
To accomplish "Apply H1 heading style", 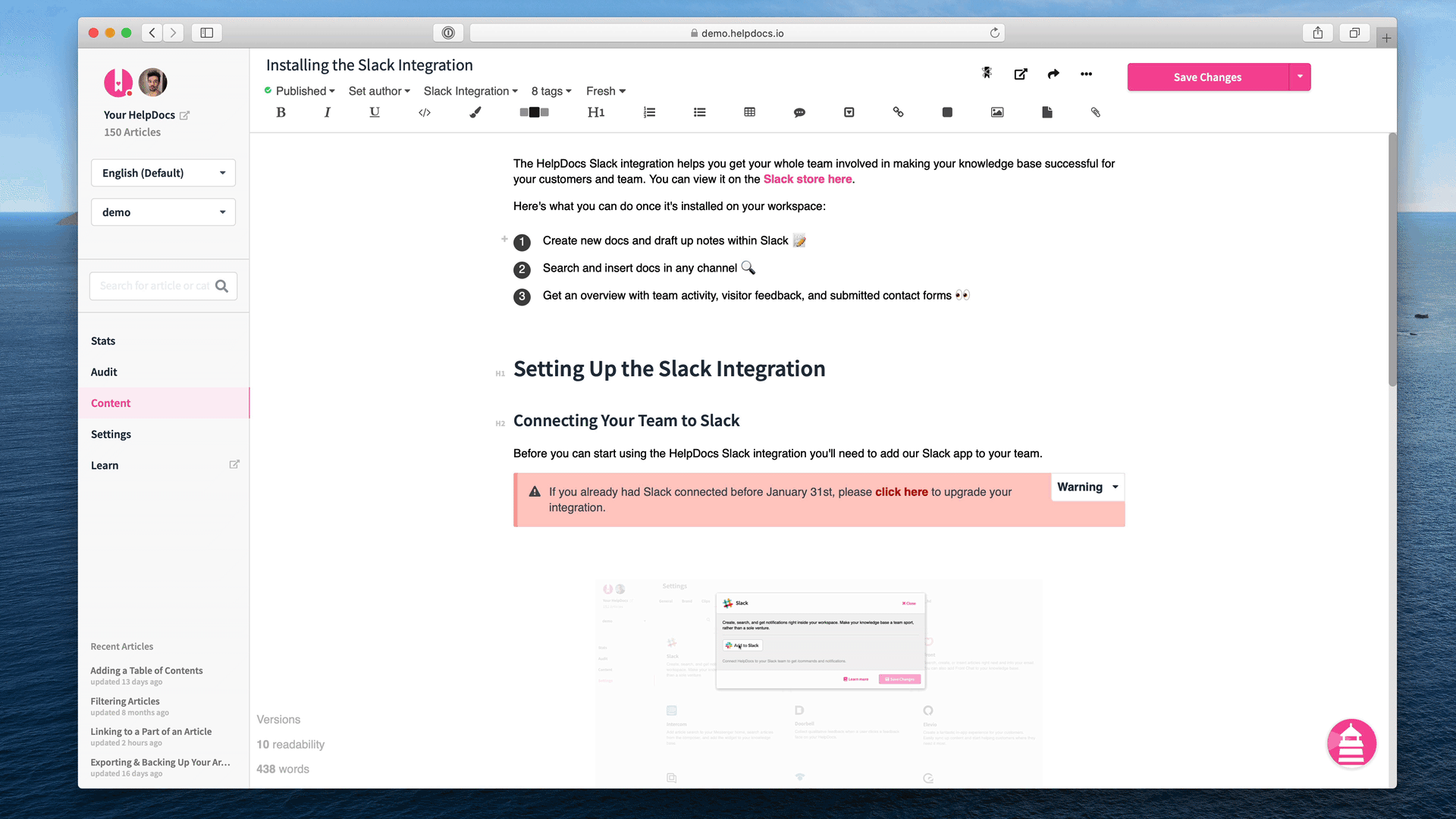I will [x=596, y=112].
